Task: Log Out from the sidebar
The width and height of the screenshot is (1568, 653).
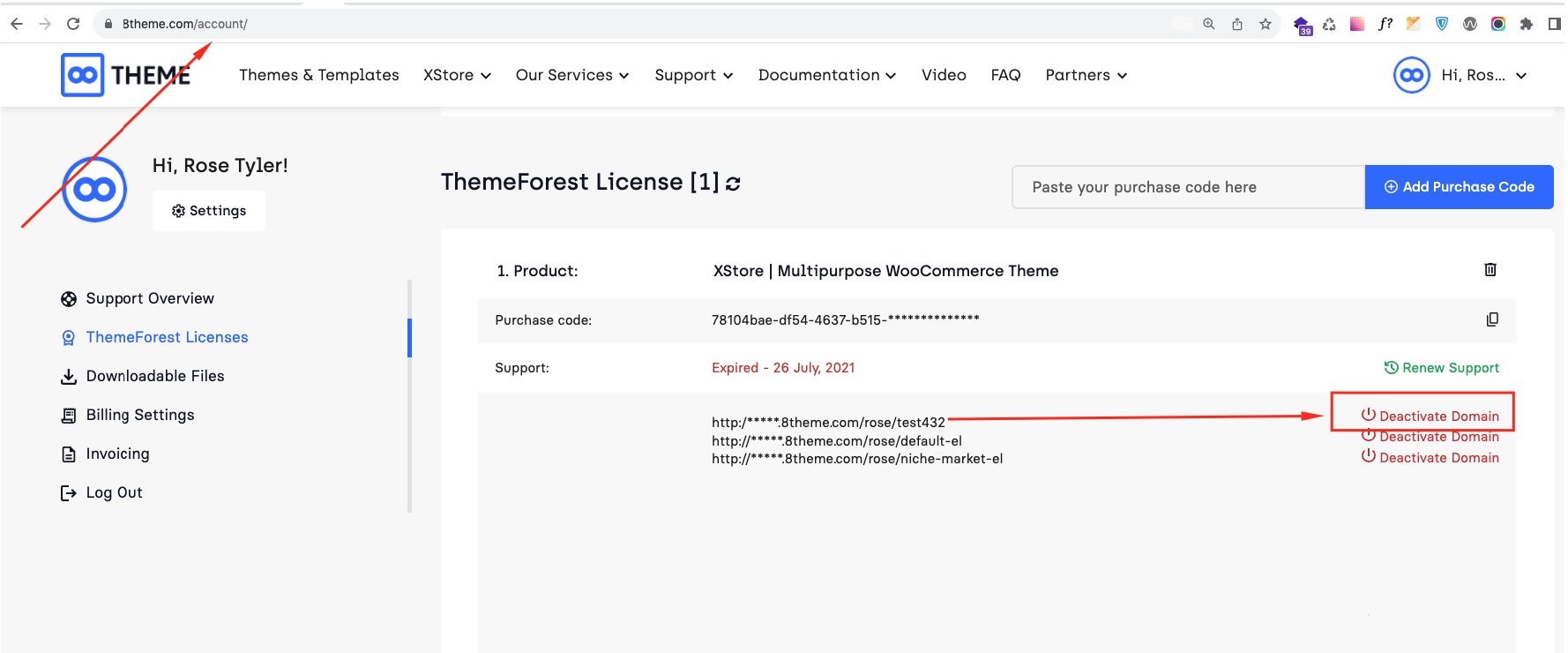Action: pos(101,492)
